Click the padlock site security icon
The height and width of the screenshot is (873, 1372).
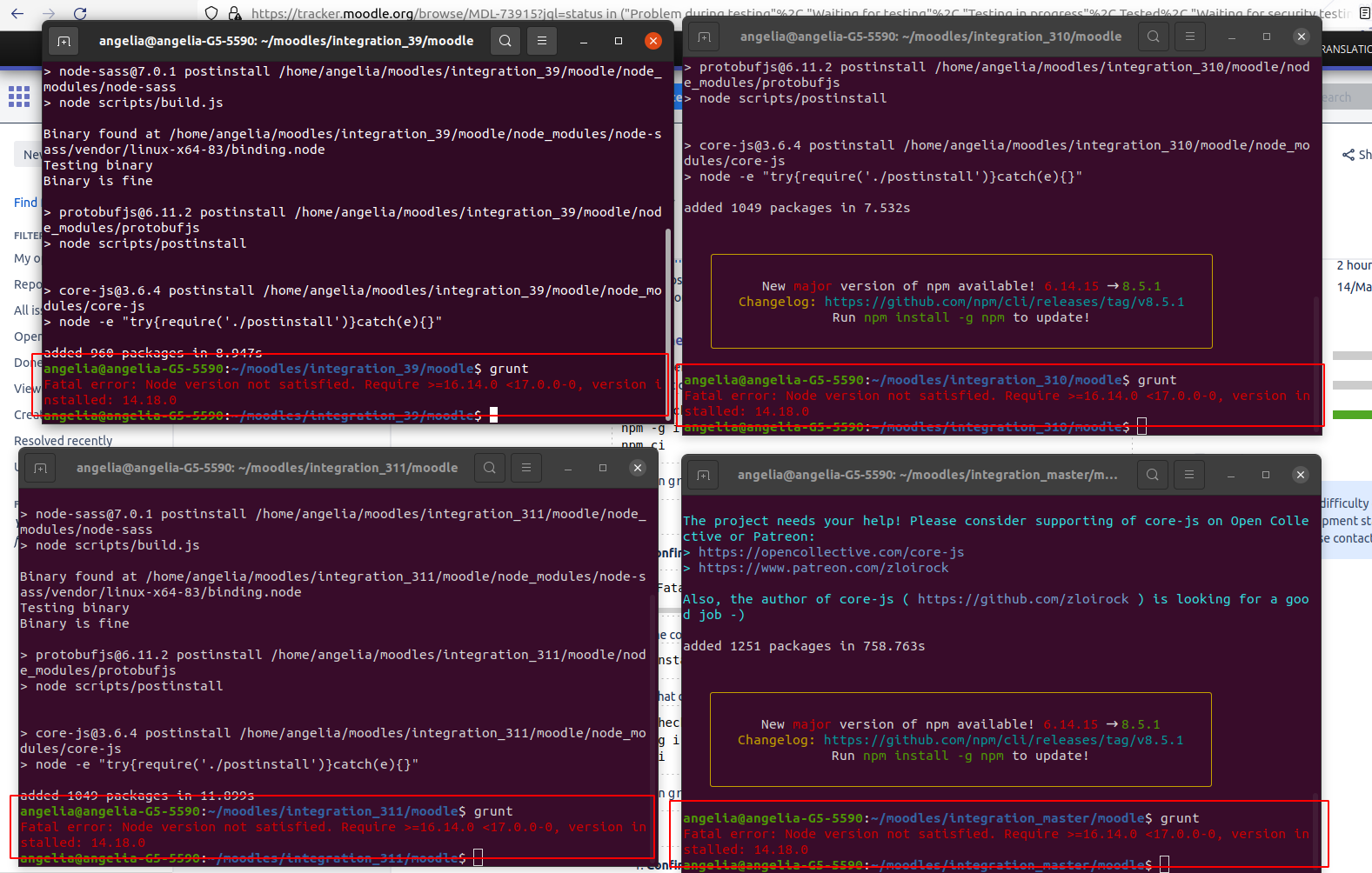coord(235,13)
